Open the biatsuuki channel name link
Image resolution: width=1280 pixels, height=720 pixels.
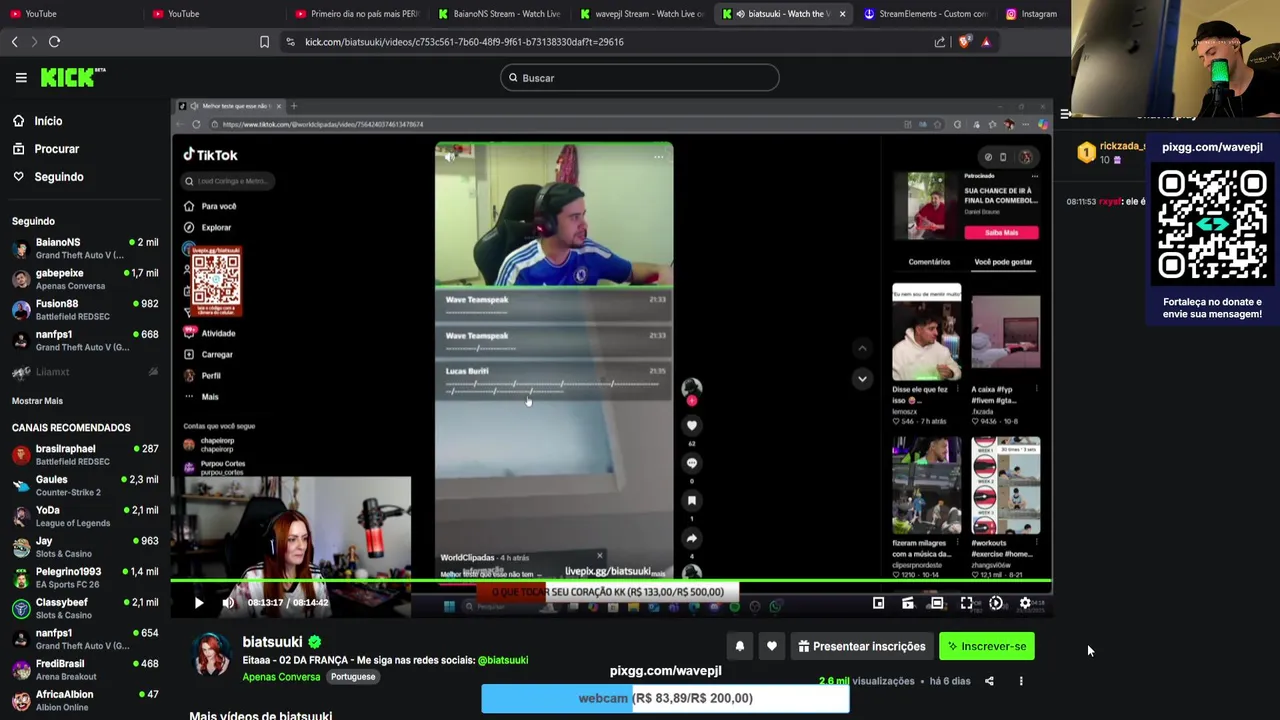point(272,642)
